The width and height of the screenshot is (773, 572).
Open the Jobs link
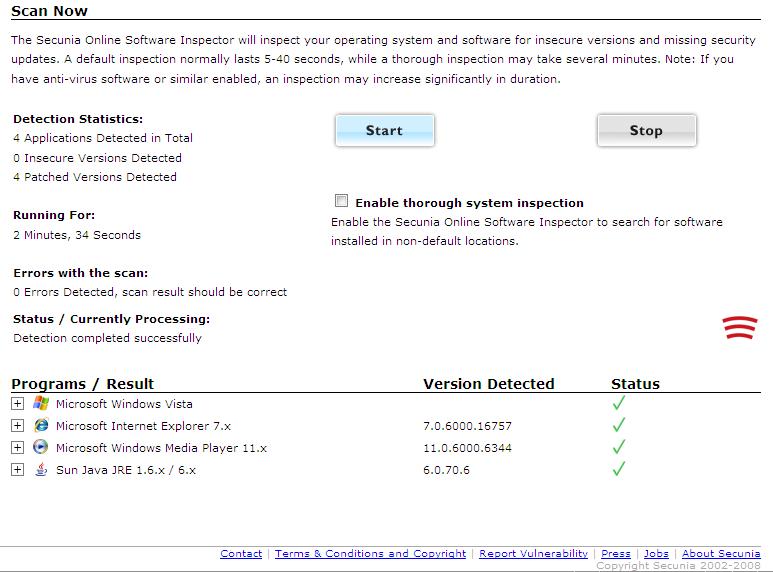pyautogui.click(x=656, y=554)
